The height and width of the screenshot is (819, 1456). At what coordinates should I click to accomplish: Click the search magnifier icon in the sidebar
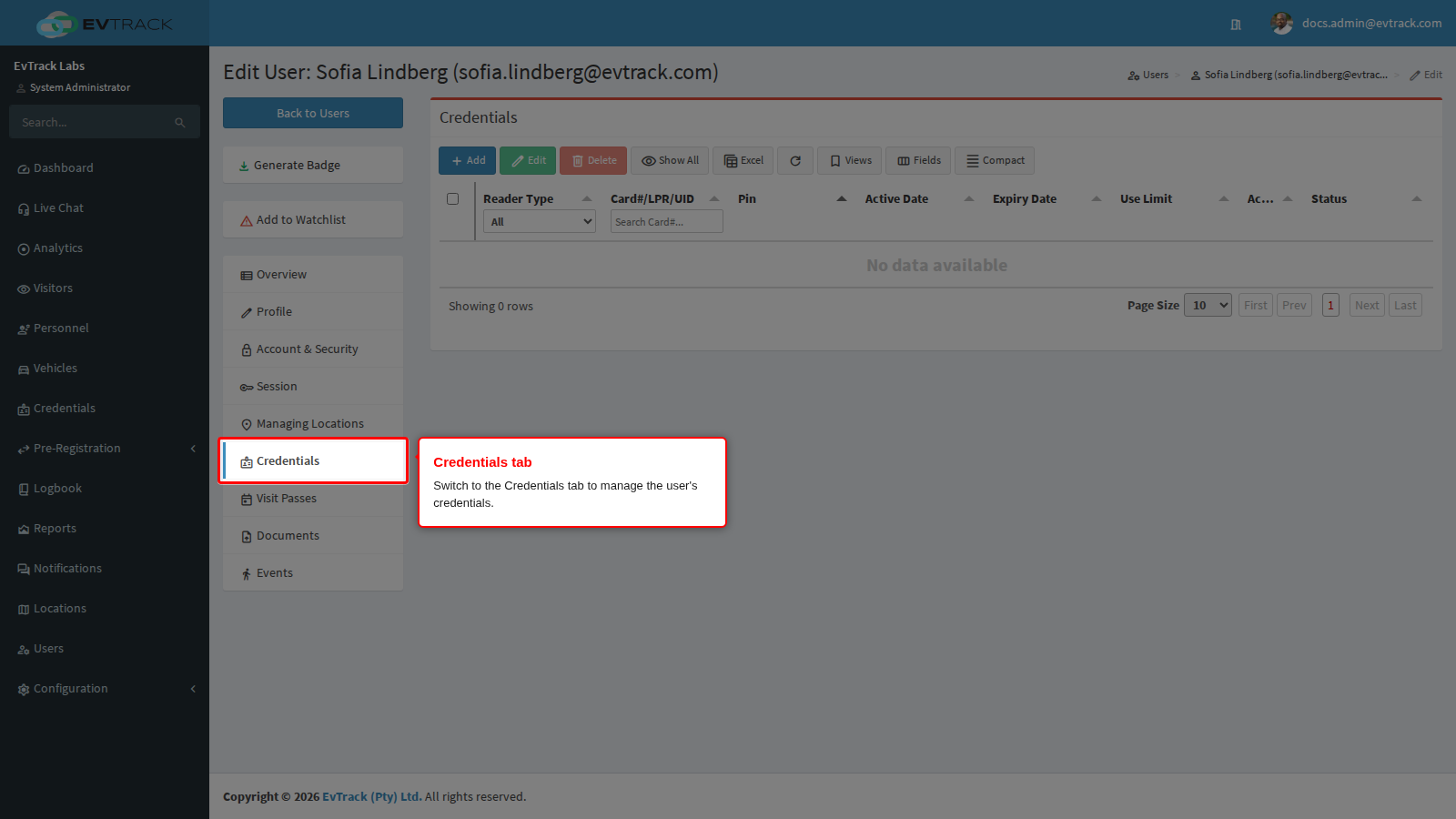(x=180, y=123)
